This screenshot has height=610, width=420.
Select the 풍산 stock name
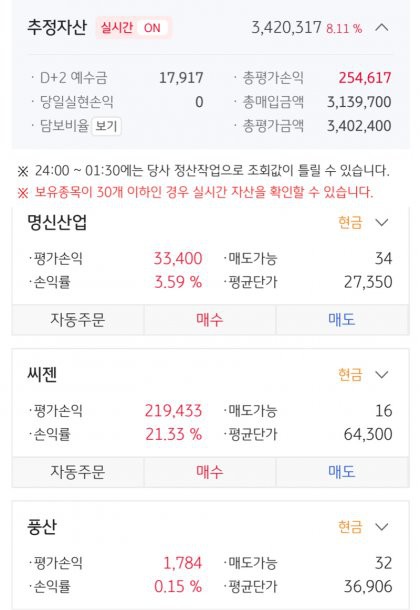[x=42, y=527]
